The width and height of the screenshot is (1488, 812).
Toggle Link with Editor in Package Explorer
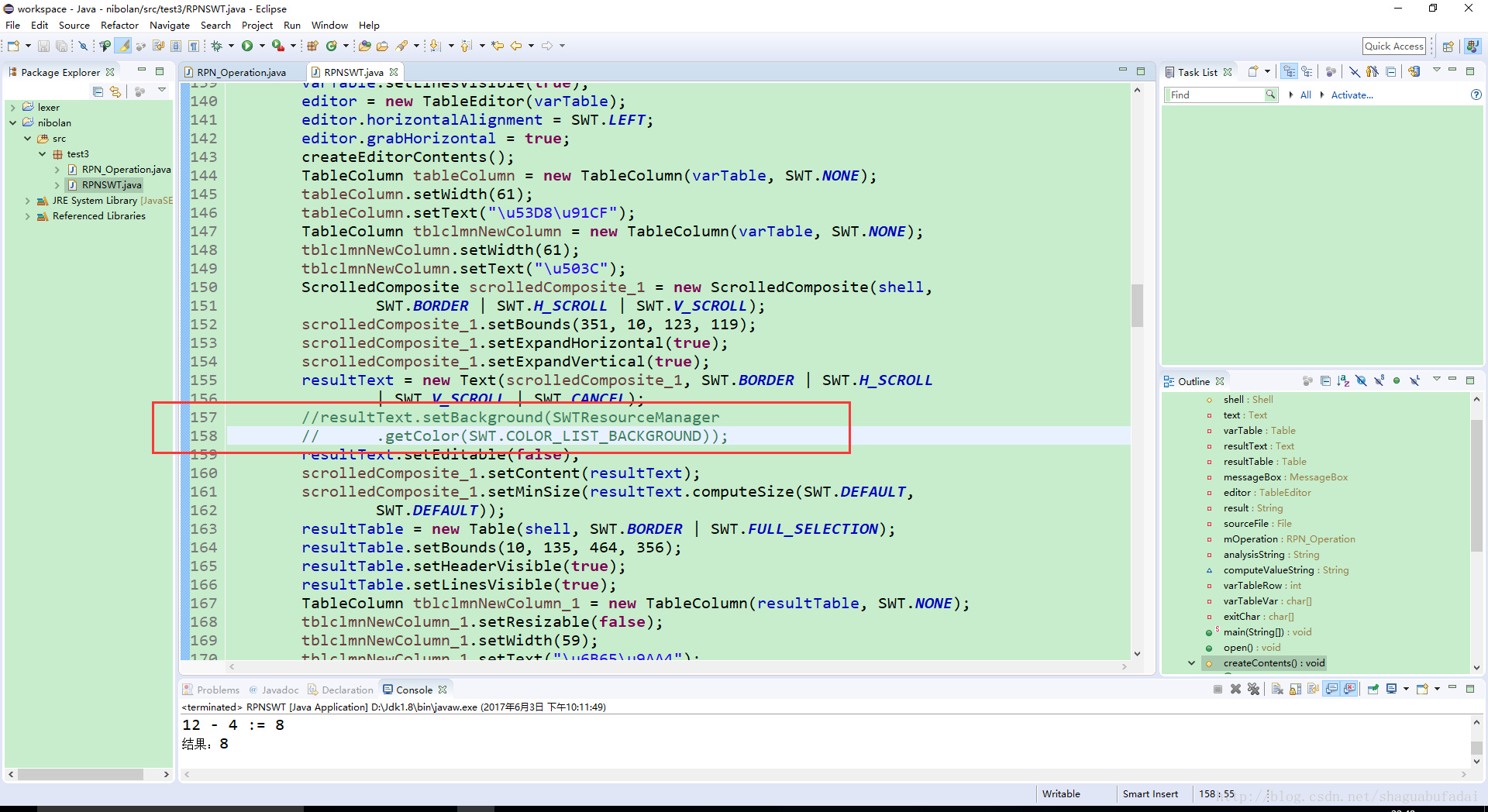tap(115, 91)
